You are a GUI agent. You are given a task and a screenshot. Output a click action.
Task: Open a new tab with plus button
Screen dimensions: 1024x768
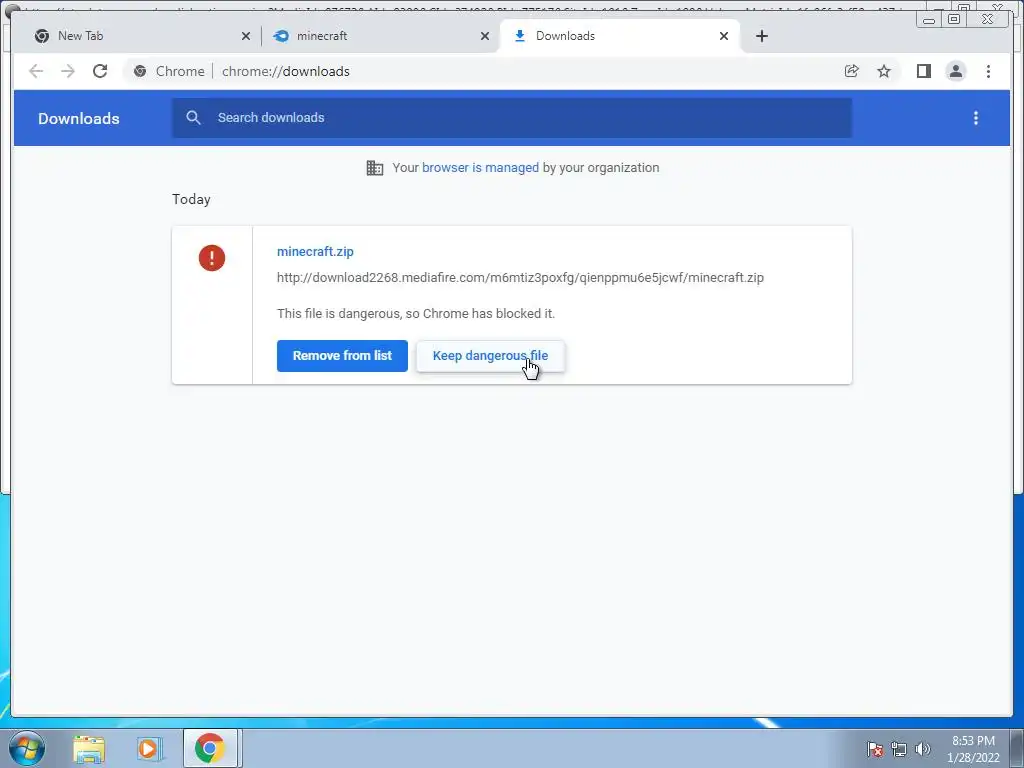(761, 36)
